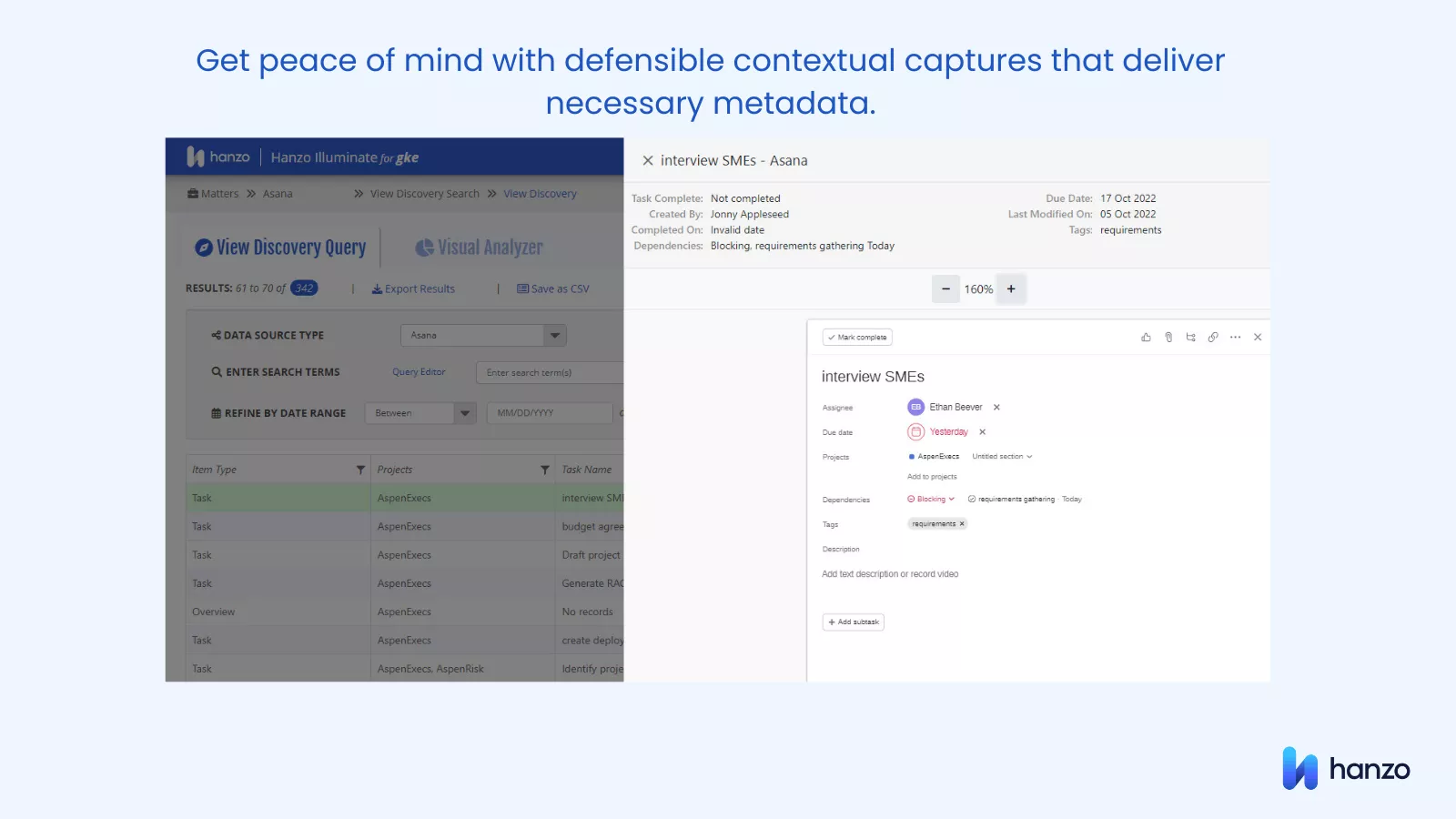Switch to the Visual Analyzer tab

pyautogui.click(x=480, y=248)
